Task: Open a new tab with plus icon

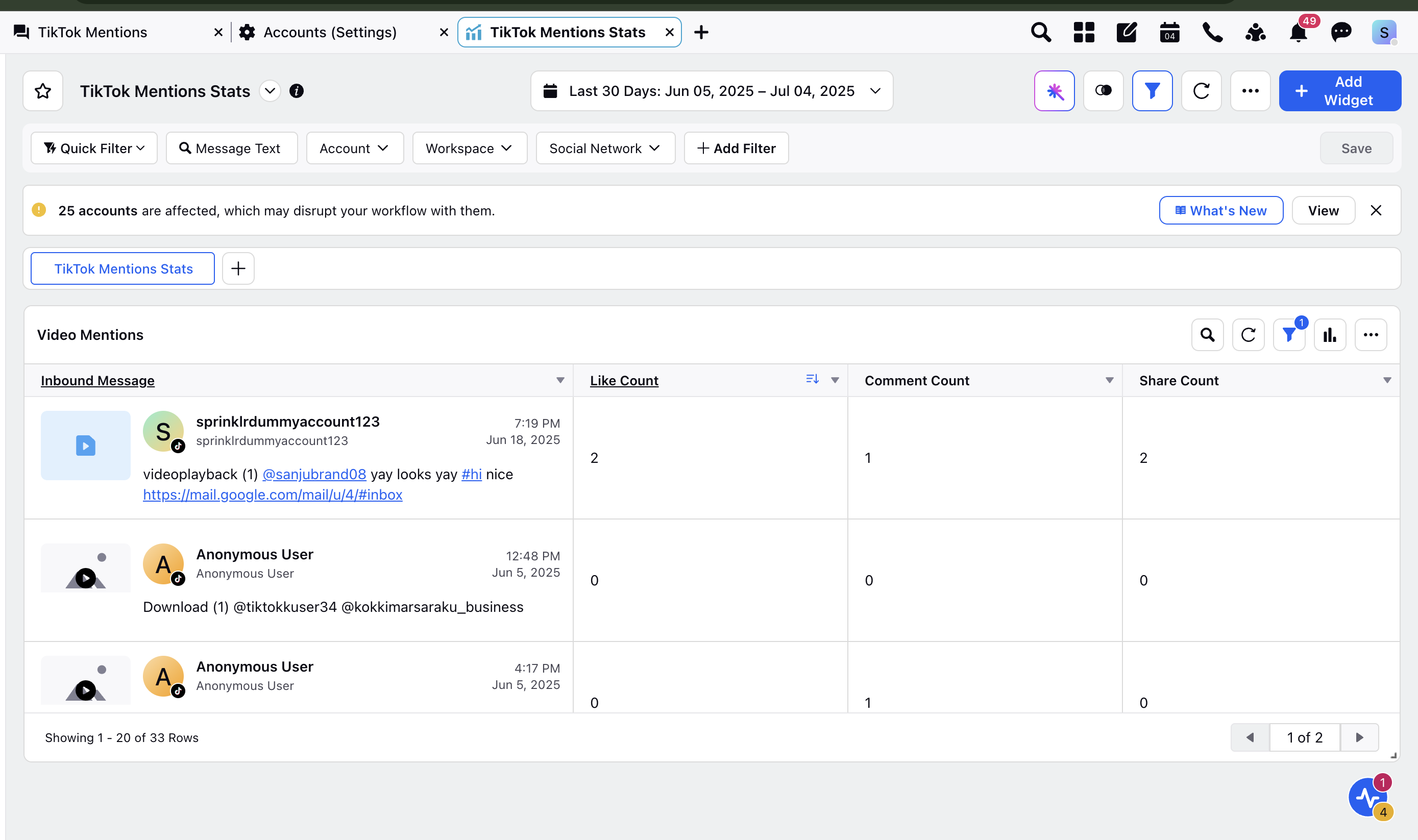Action: (x=701, y=32)
